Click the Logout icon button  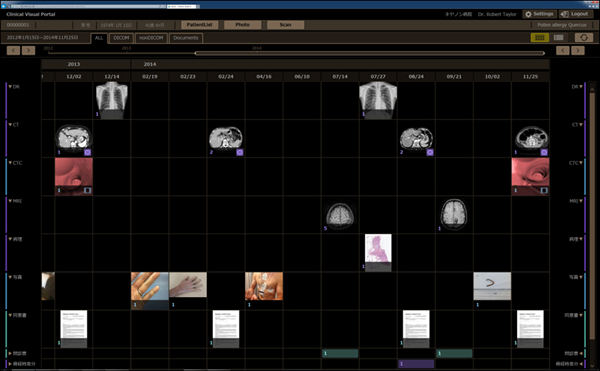tap(576, 14)
